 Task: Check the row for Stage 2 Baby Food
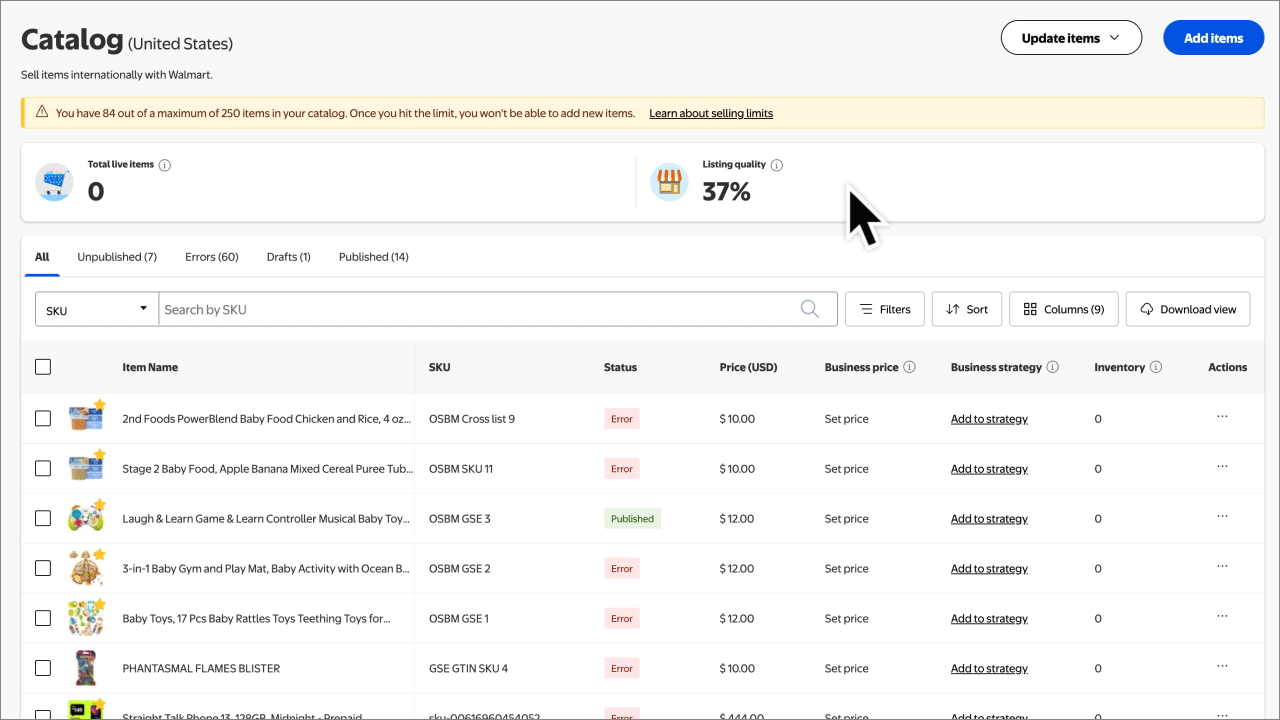[43, 467]
